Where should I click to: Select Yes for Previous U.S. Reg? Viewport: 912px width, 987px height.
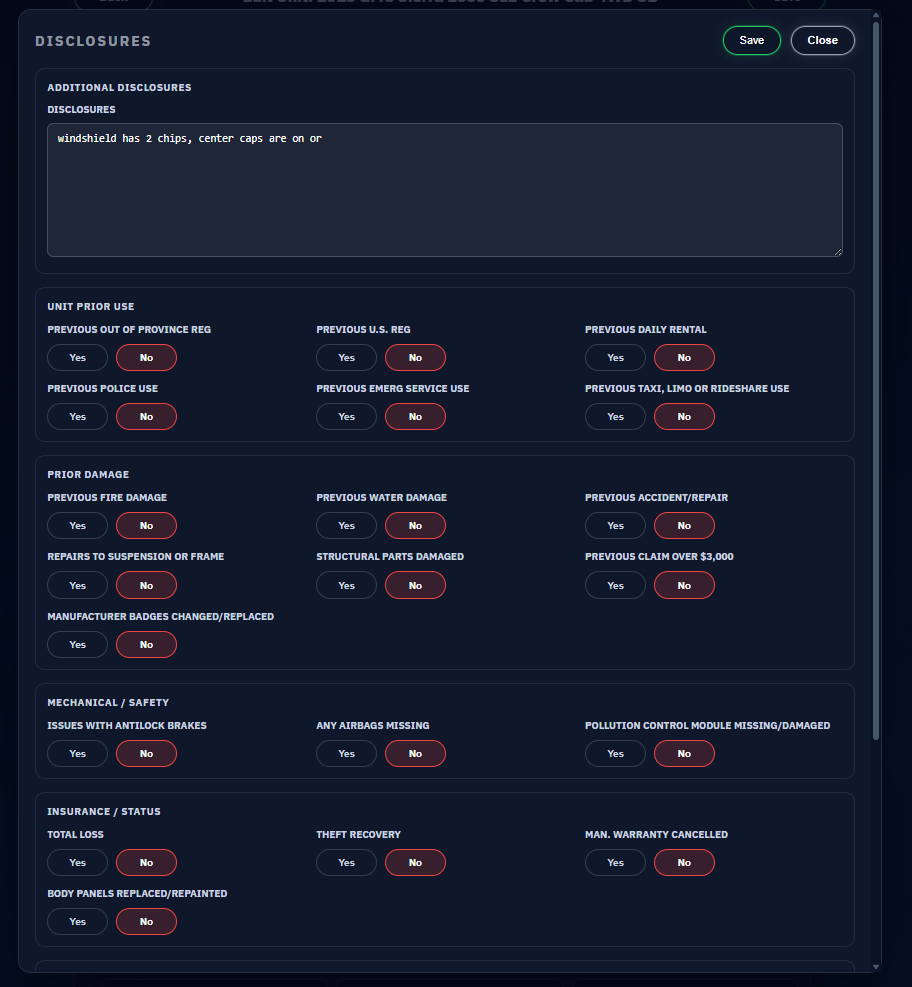(346, 357)
